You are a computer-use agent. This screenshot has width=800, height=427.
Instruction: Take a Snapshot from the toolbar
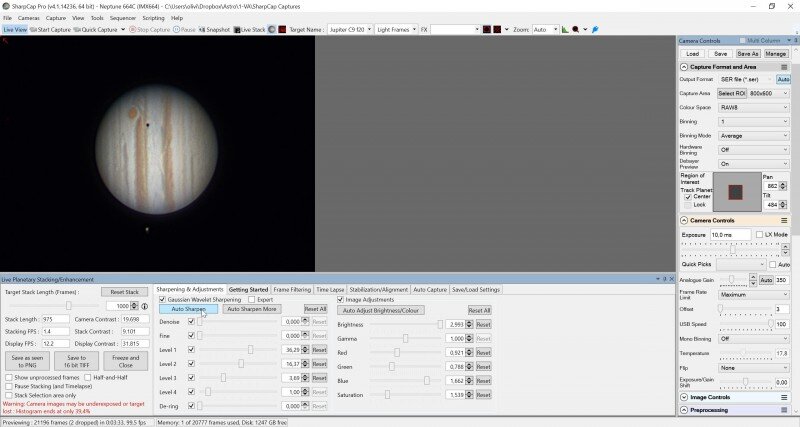click(214, 30)
